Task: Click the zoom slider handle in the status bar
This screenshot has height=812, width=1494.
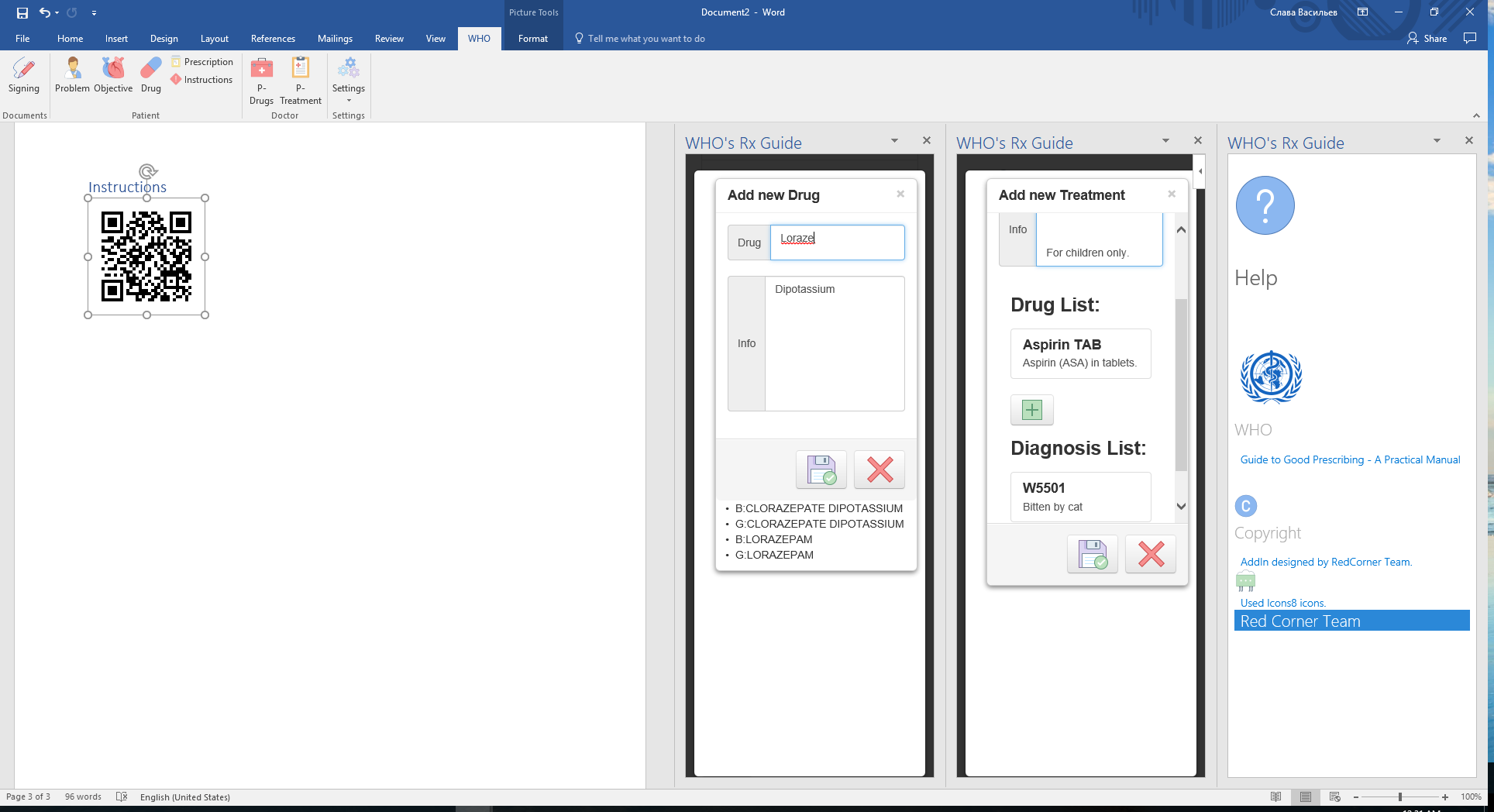Action: (x=1399, y=797)
